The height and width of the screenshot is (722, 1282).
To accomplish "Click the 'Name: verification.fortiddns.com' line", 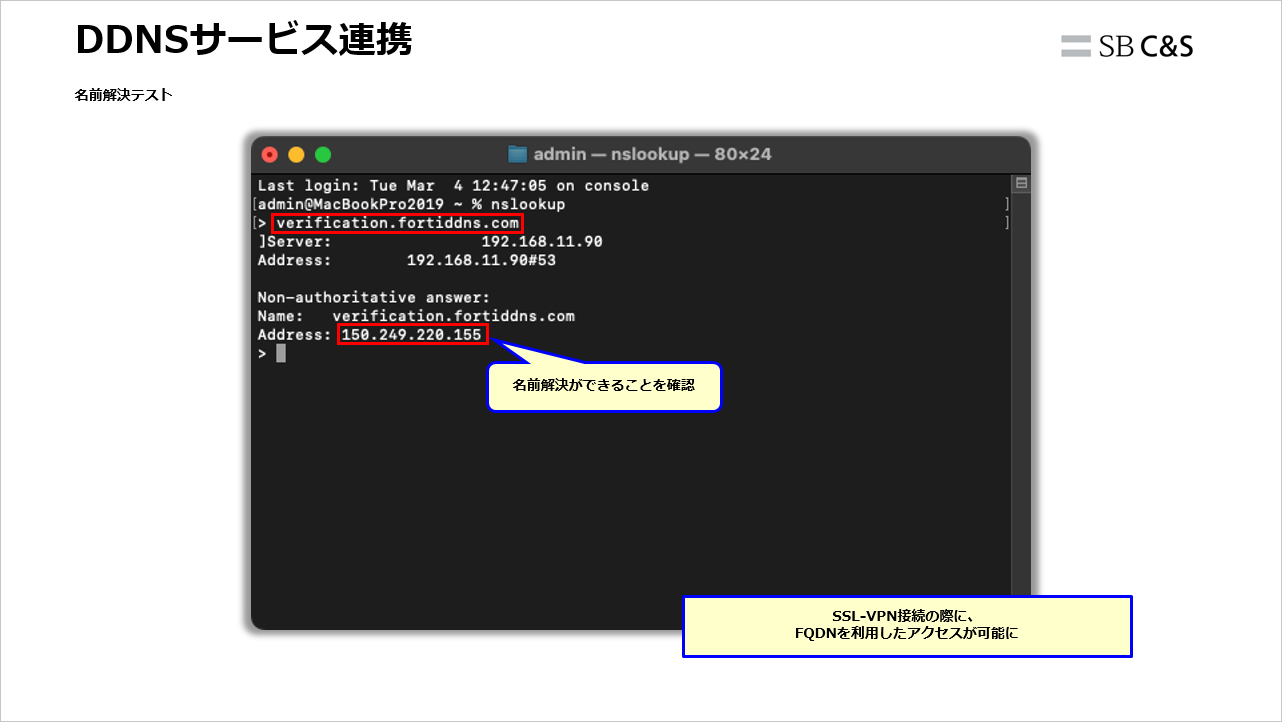I will 416,316.
